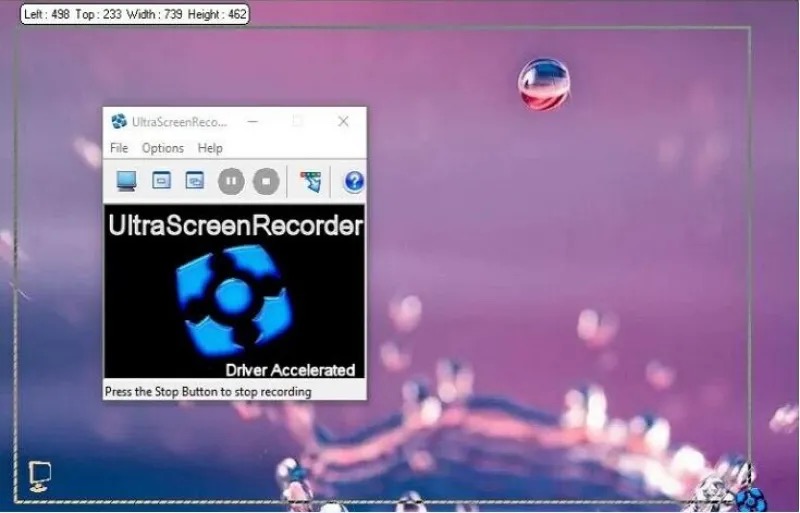
Task: Click the desktop computer icon in the corner
Action: coord(39,476)
